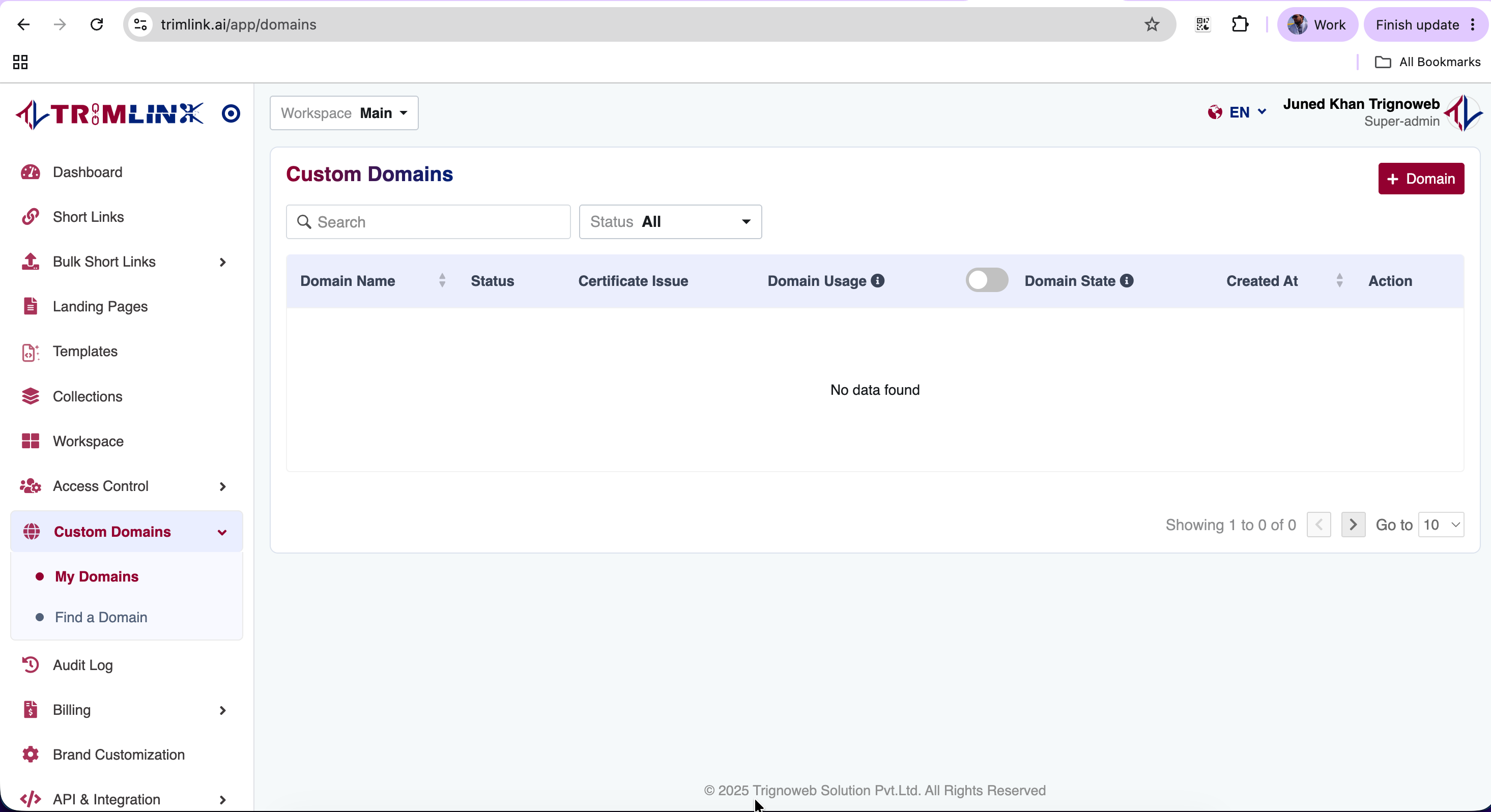Image resolution: width=1491 pixels, height=812 pixels.
Task: Click the Brand Customization gear icon
Action: click(x=30, y=755)
